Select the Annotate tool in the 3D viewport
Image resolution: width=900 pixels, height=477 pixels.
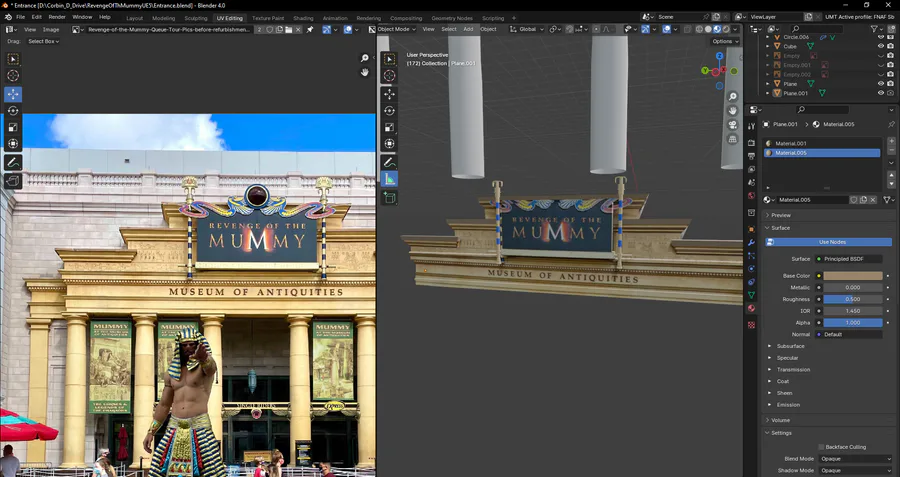click(390, 162)
